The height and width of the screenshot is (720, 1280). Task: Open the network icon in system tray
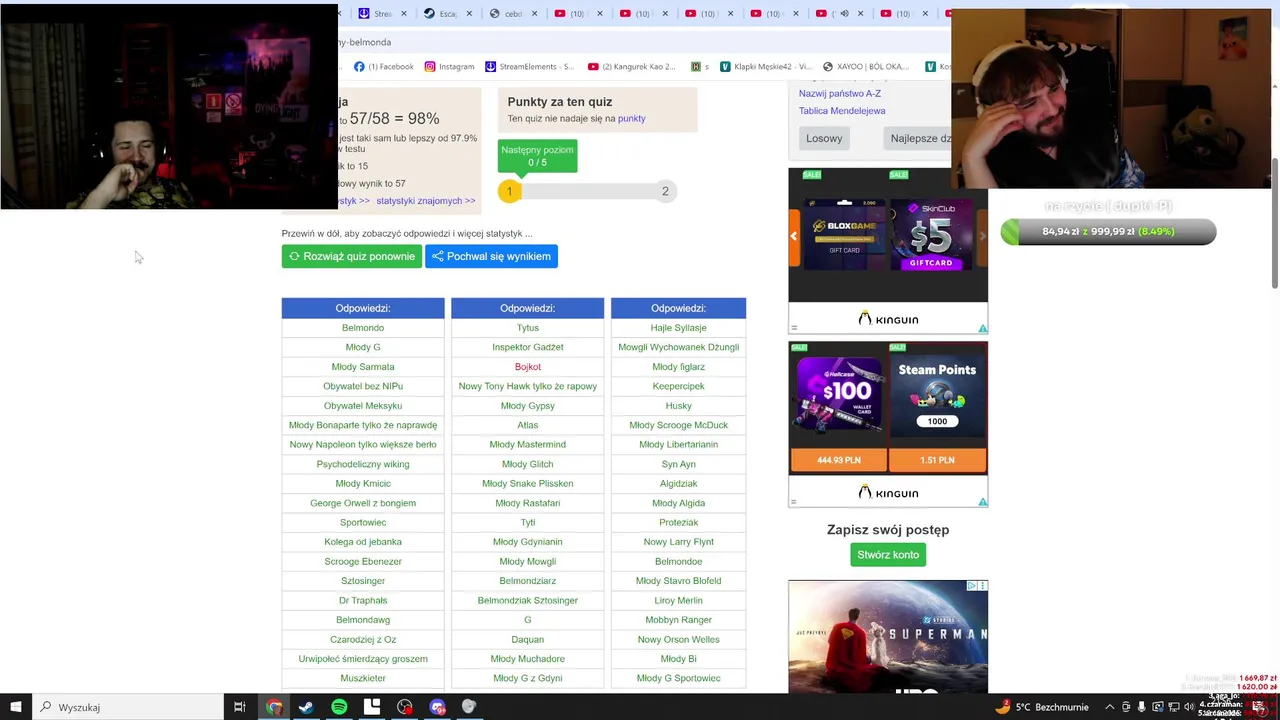(x=1174, y=707)
